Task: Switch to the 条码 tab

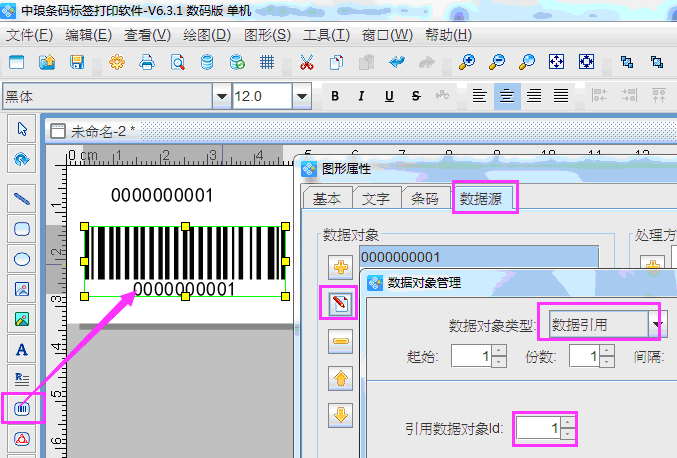Action: 425,199
